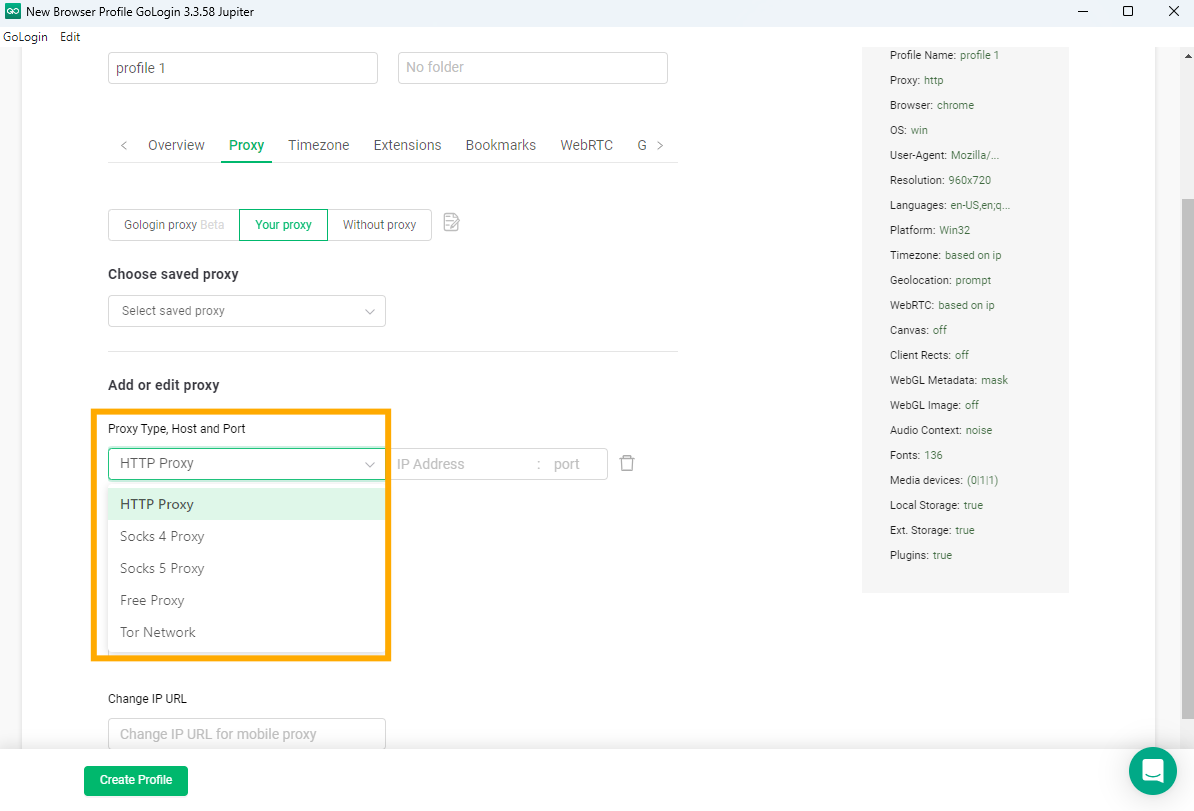Click the WebGL Image off row

(x=934, y=405)
